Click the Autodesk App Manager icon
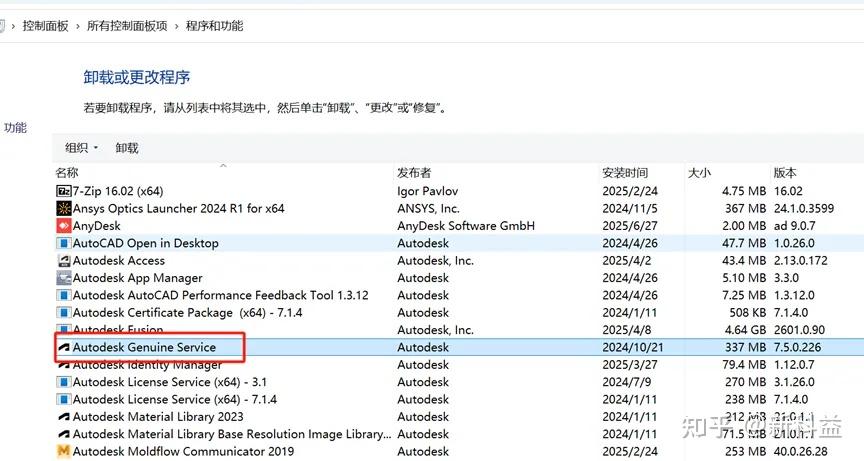This screenshot has height=461, width=864. point(64,278)
